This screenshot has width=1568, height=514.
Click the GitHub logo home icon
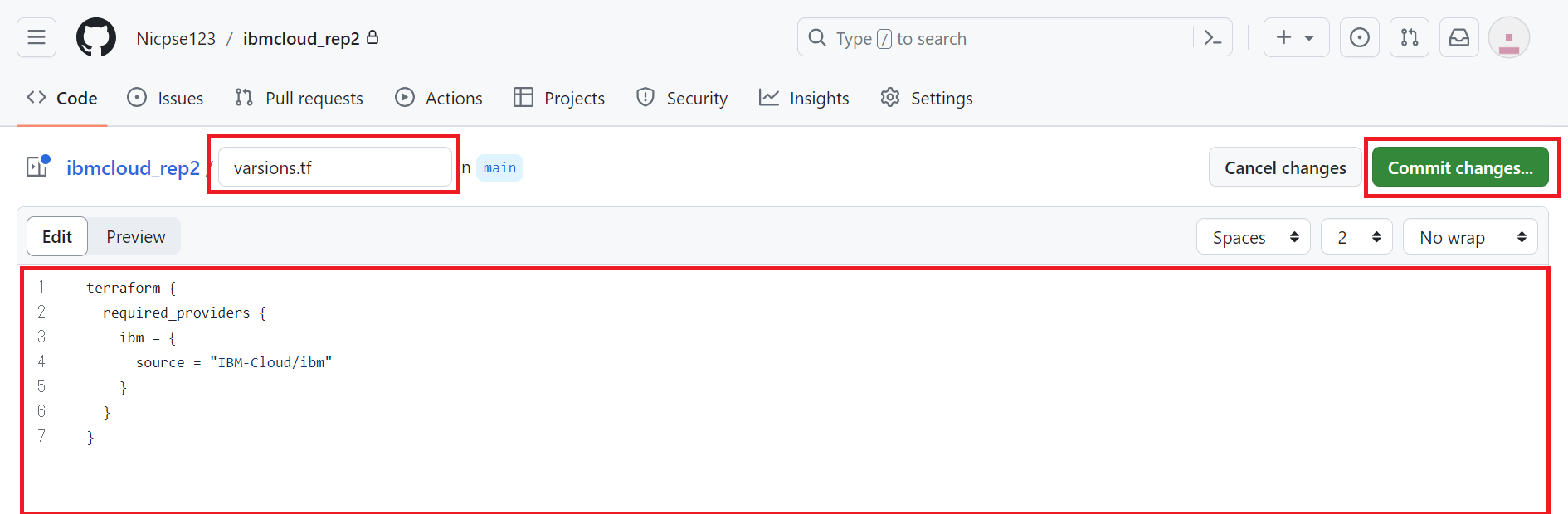click(96, 38)
